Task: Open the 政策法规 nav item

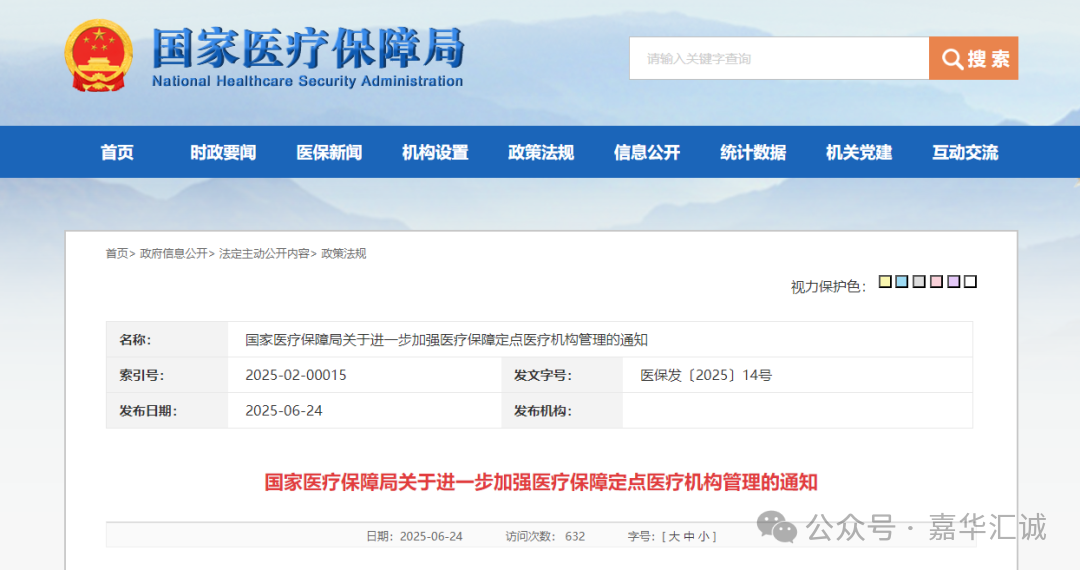Action: click(541, 152)
